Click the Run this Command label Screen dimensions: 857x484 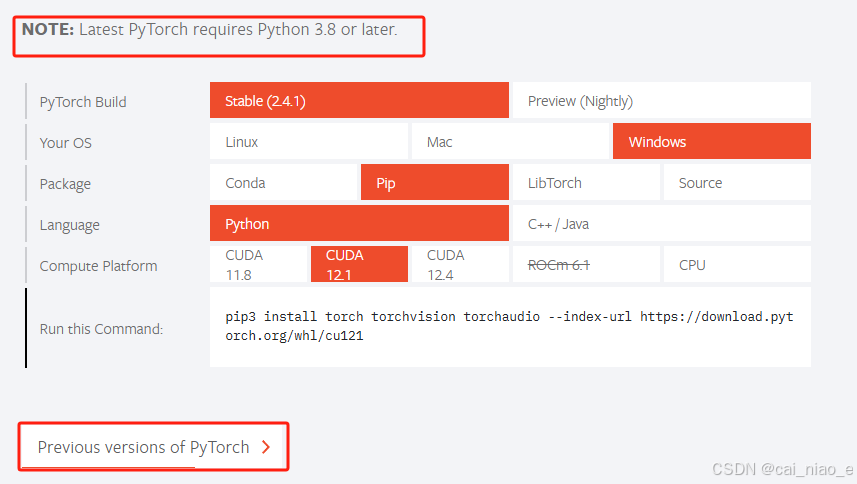pyautogui.click(x=101, y=329)
